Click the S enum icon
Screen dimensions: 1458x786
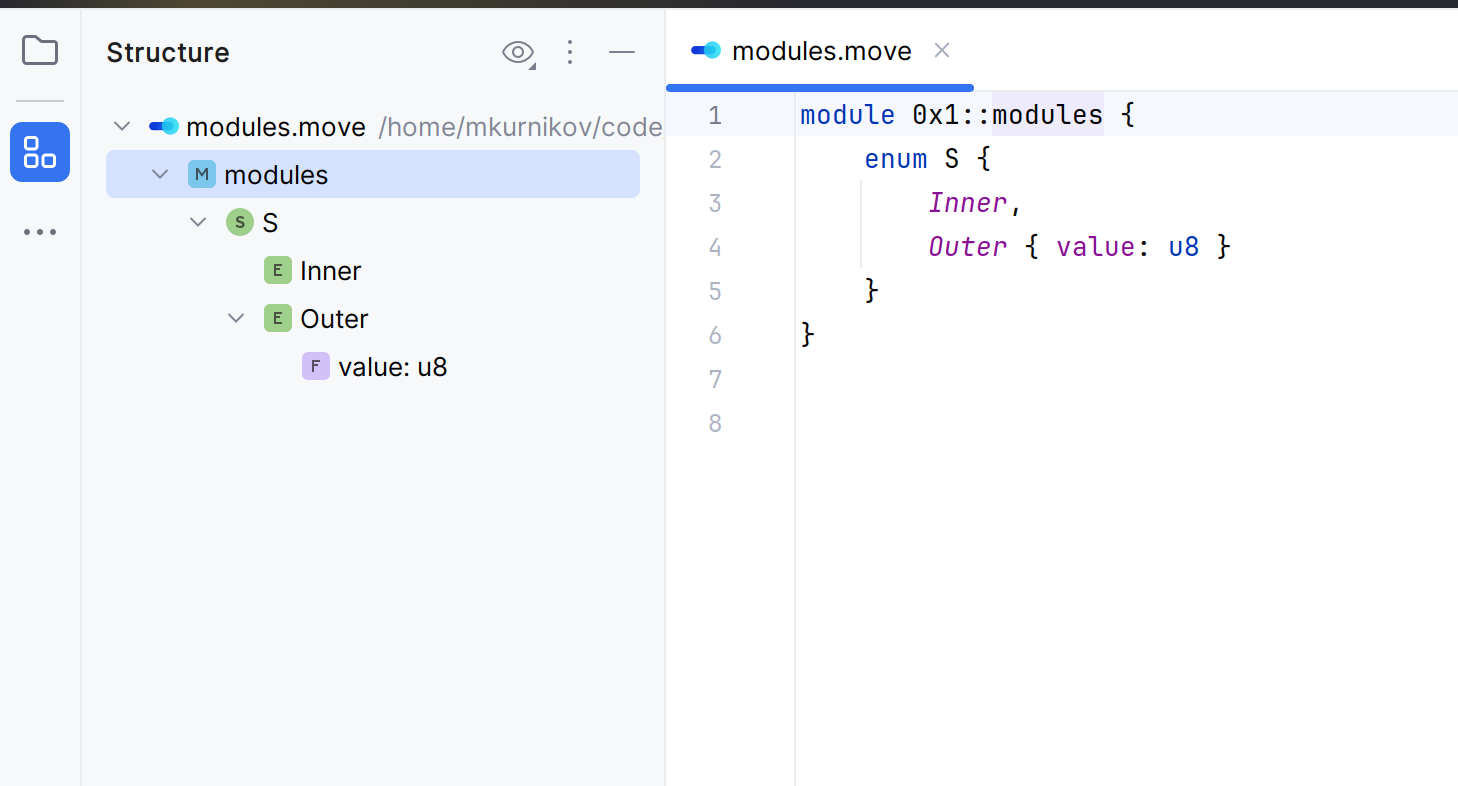click(240, 222)
